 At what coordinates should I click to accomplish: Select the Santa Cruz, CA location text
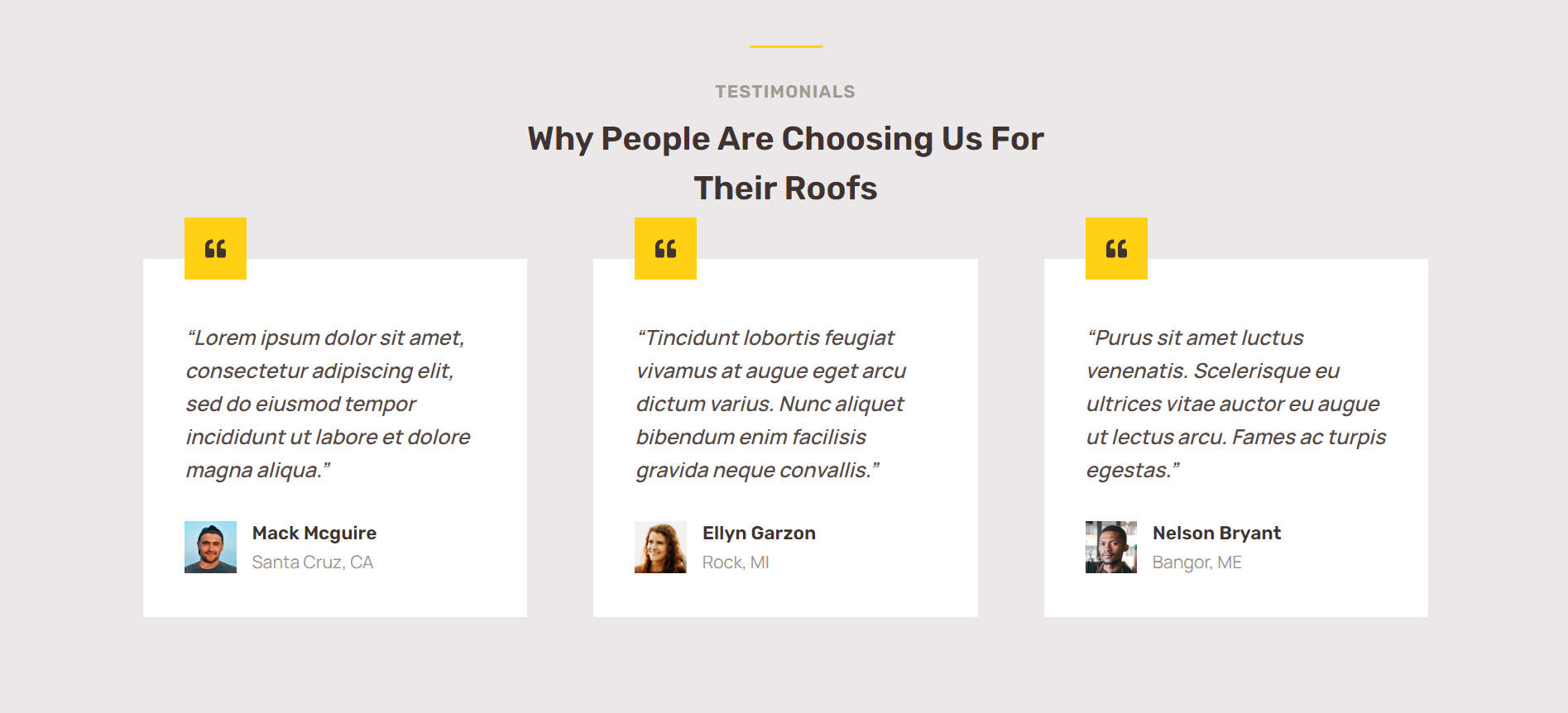313,562
